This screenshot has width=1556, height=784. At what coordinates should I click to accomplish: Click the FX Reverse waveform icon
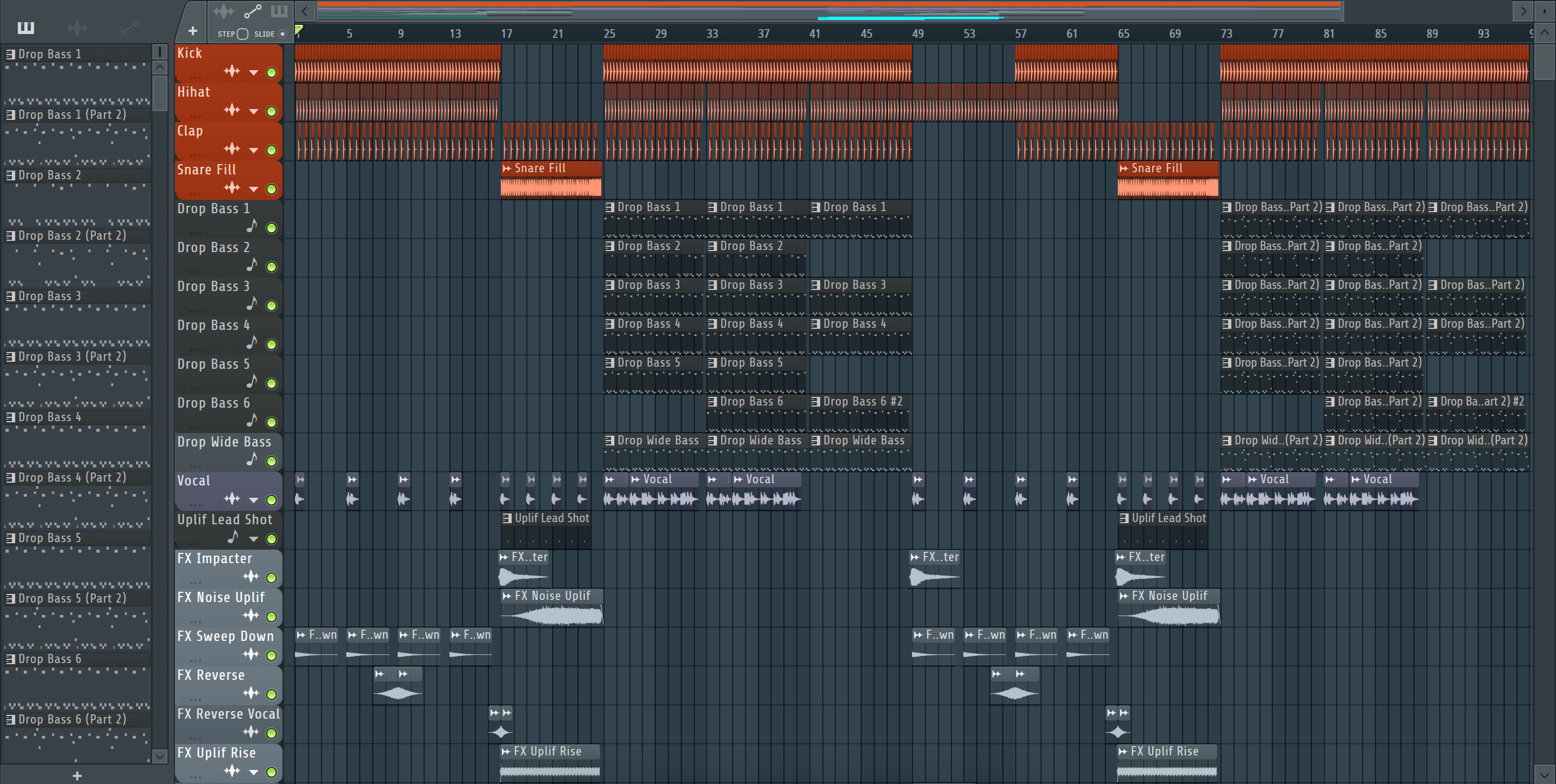(x=251, y=693)
